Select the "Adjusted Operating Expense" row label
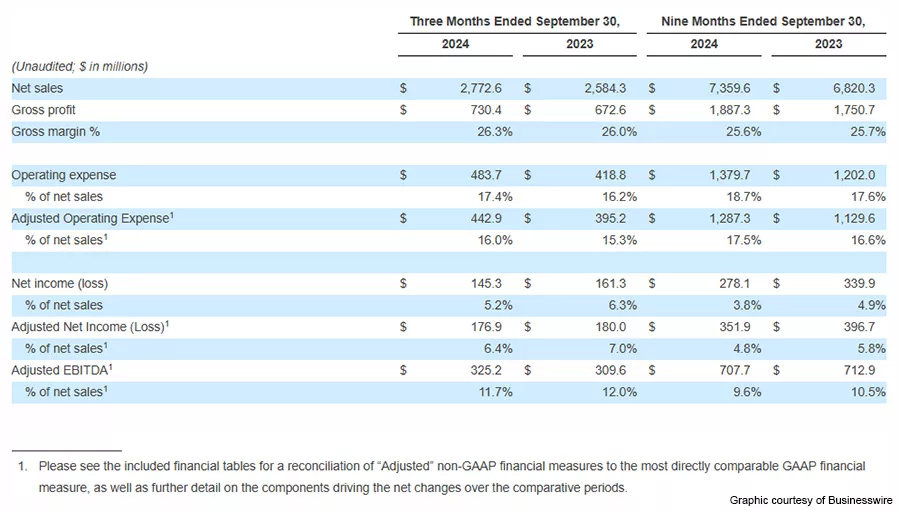Screen dimensions: 900x511 tap(90, 218)
